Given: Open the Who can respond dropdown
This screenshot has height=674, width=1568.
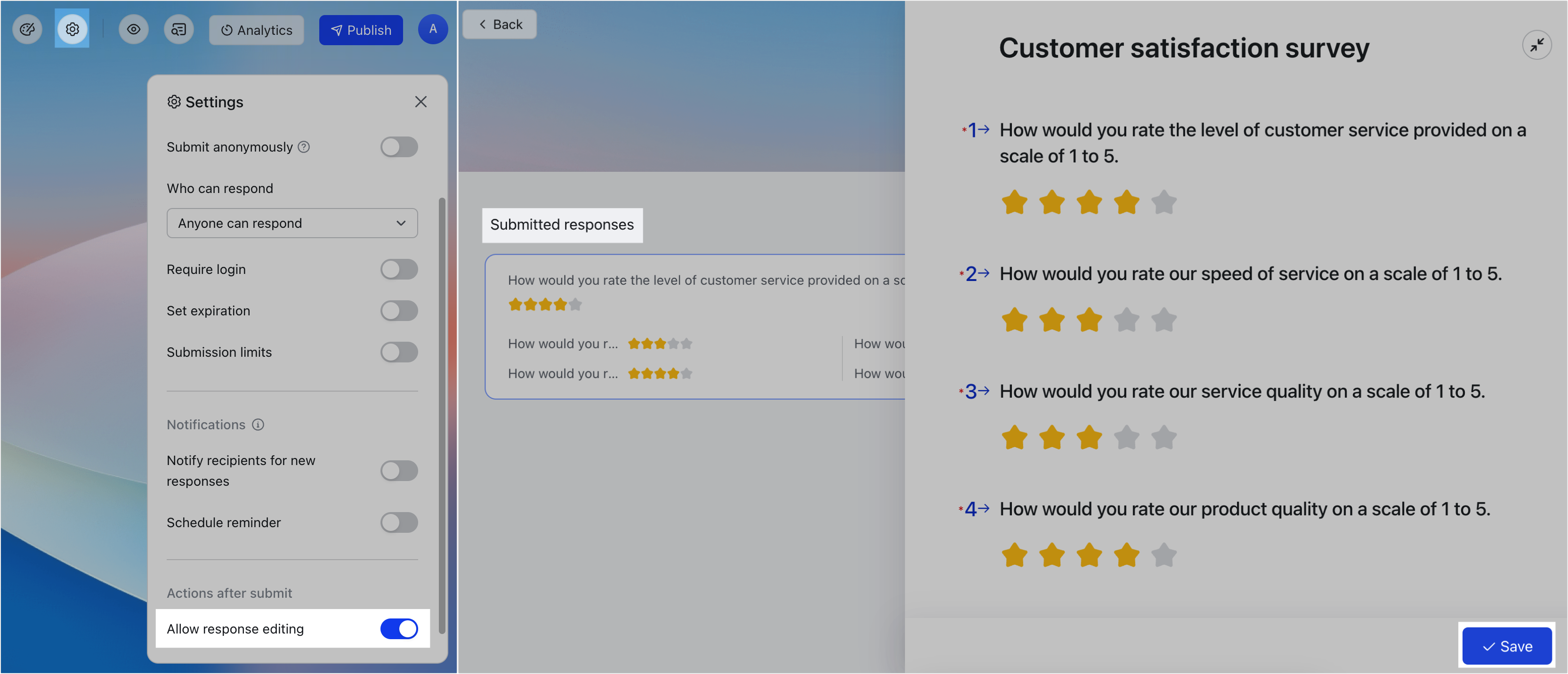Looking at the screenshot, I should (291, 223).
